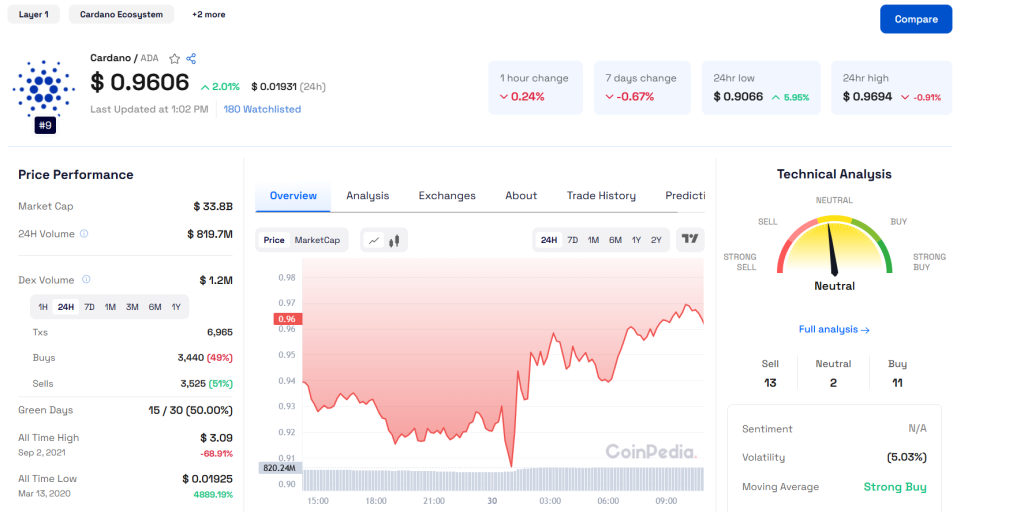Click the Compare button

point(915,19)
